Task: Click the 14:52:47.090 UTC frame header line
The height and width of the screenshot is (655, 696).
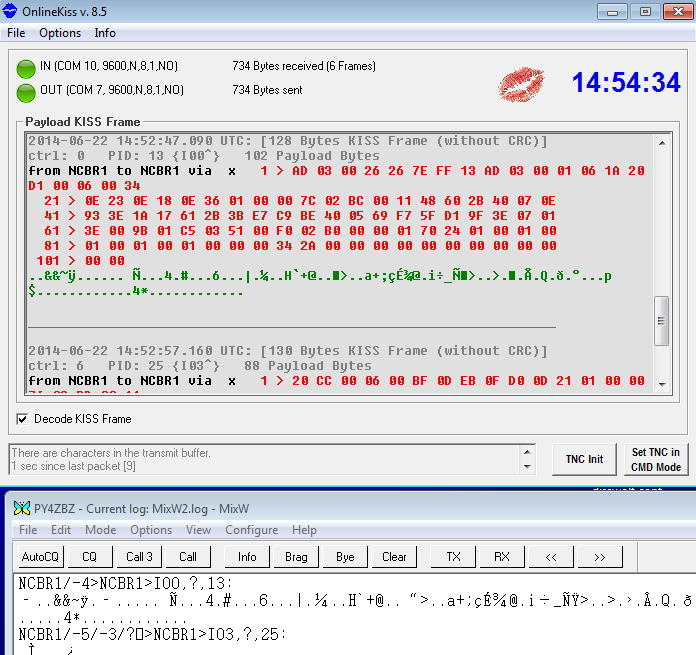Action: (288, 141)
